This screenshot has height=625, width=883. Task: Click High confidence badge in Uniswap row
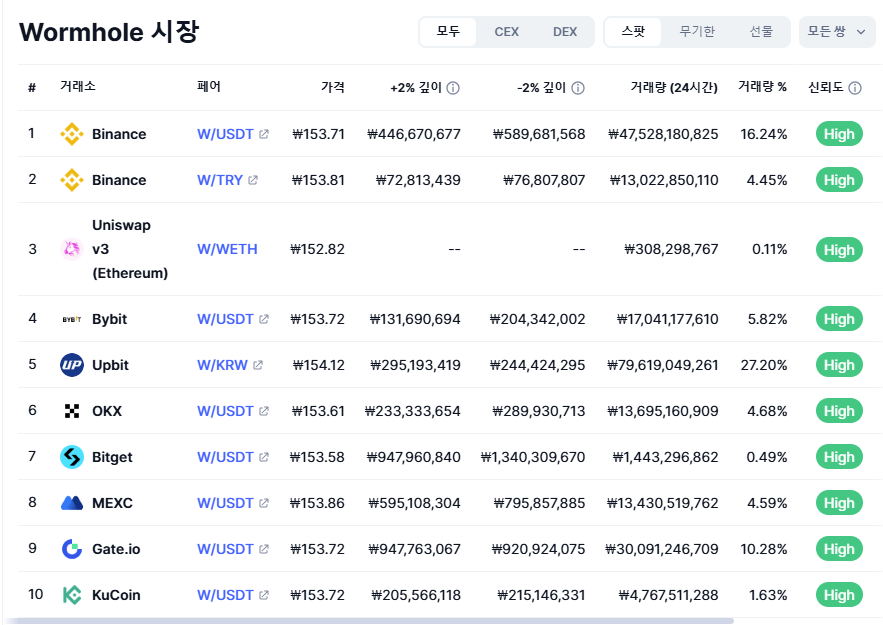click(x=839, y=249)
